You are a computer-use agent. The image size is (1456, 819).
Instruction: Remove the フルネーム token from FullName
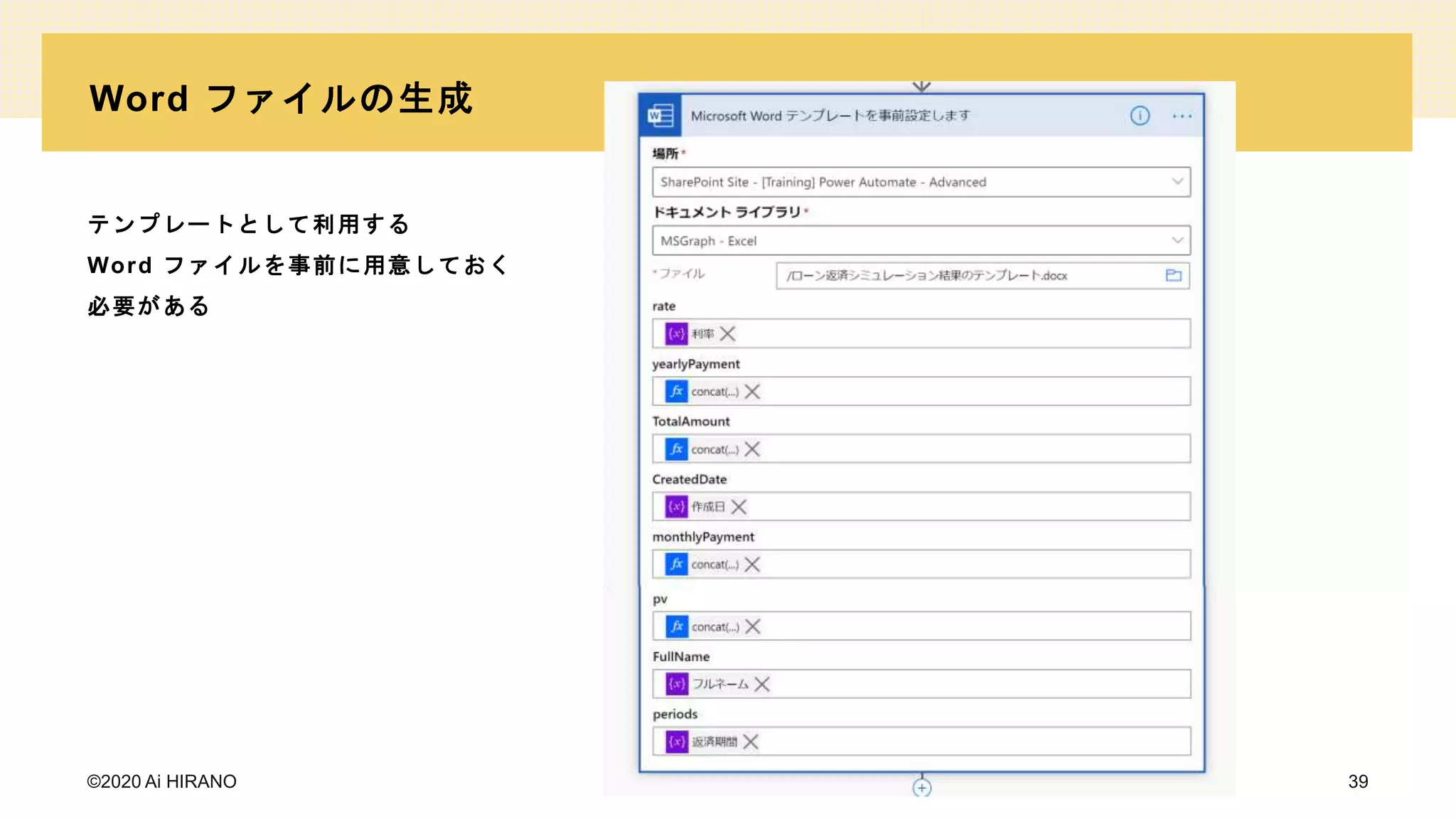(762, 684)
